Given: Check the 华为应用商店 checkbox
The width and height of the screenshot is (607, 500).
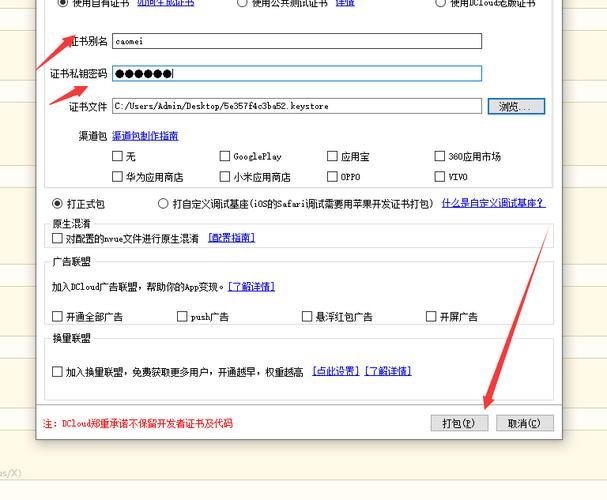Looking at the screenshot, I should coord(117,176).
